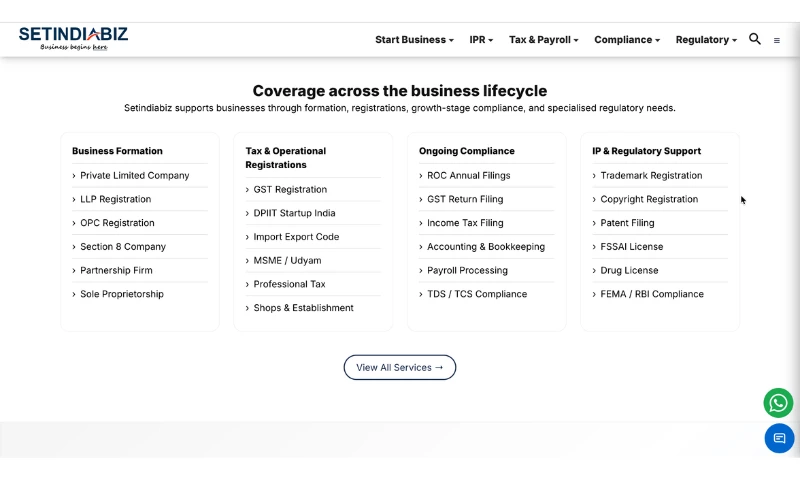Open Professional Tax link

(289, 284)
